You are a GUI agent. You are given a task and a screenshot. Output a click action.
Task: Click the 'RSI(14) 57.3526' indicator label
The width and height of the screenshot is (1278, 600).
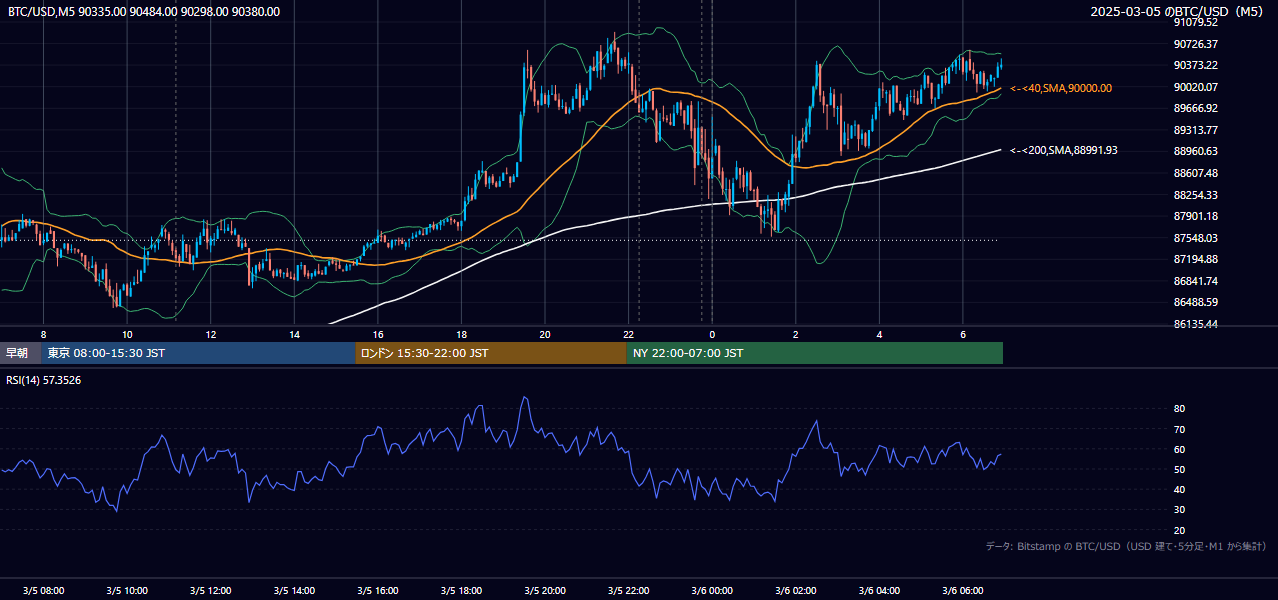pyautogui.click(x=44, y=380)
